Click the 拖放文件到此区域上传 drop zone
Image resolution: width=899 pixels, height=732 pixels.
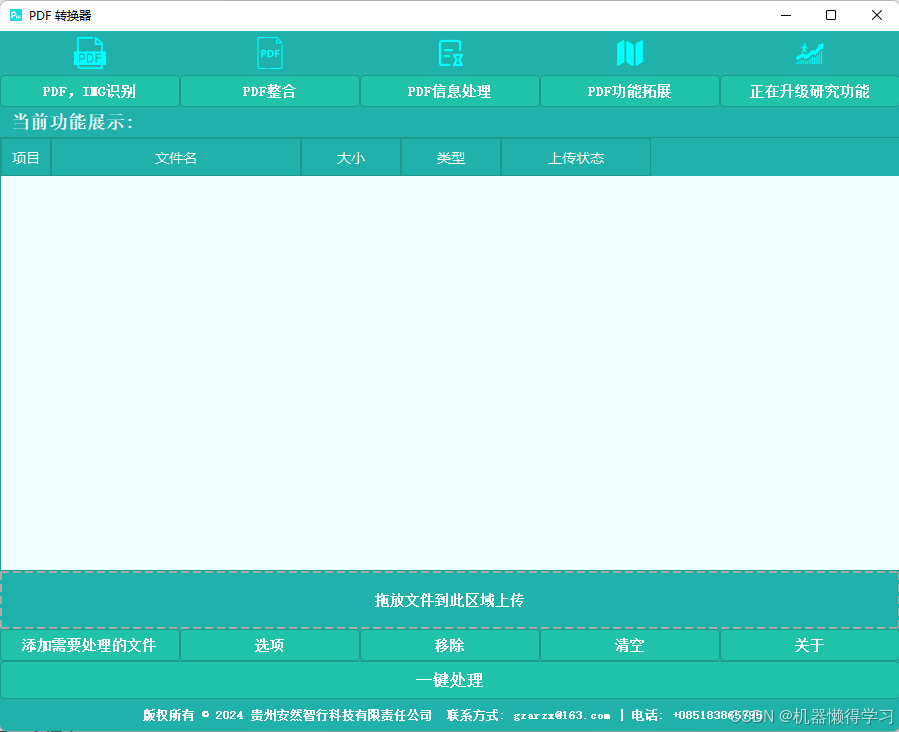pos(450,600)
